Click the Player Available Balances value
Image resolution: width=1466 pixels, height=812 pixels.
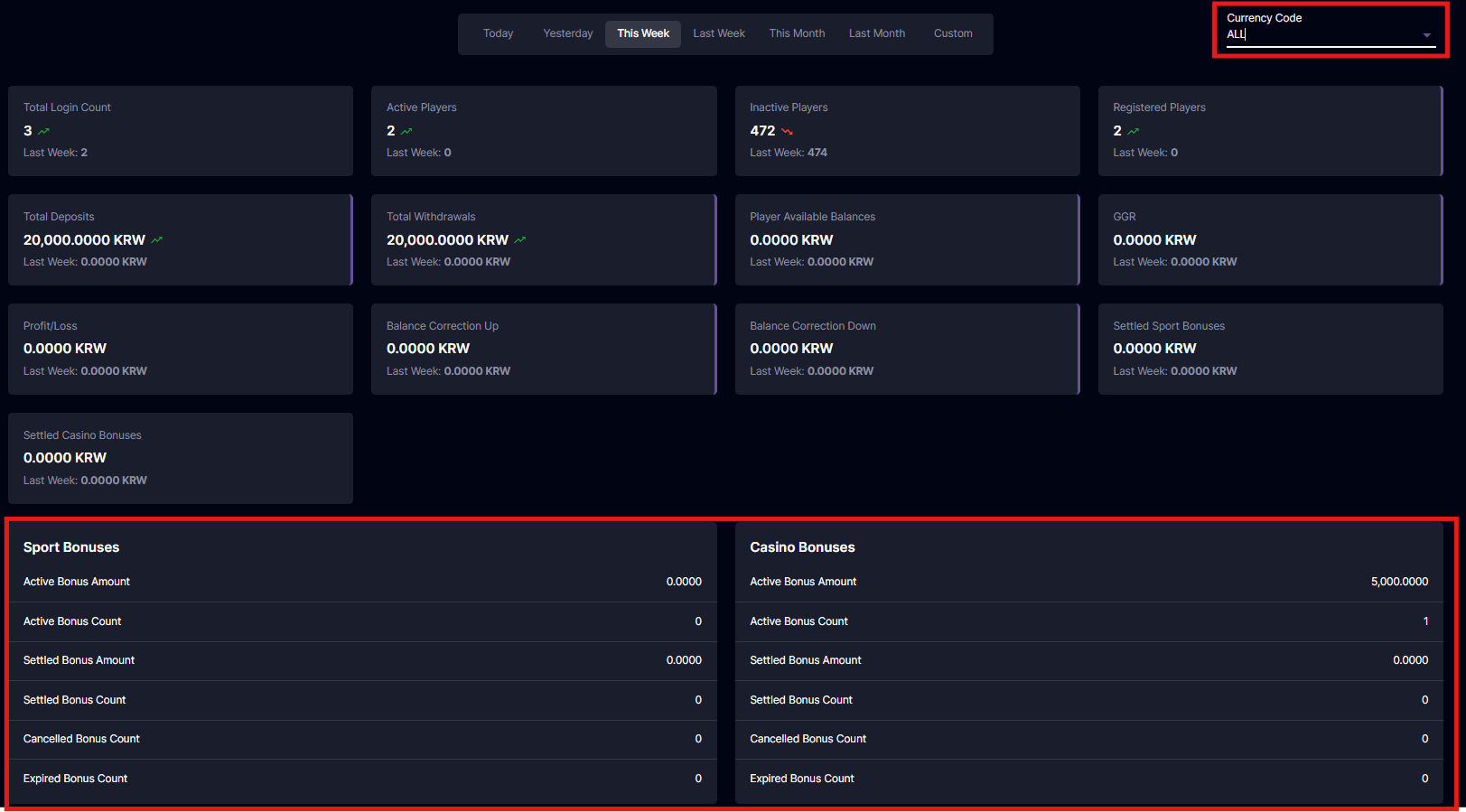coord(791,240)
